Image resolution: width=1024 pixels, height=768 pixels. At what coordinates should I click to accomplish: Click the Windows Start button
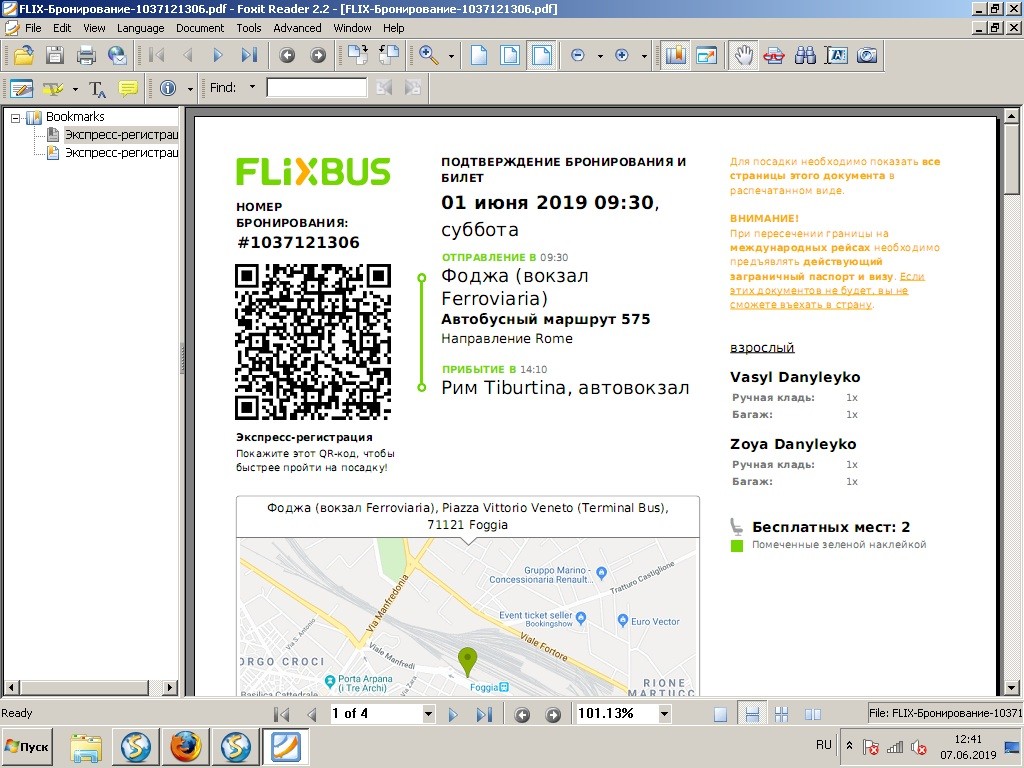pos(28,746)
